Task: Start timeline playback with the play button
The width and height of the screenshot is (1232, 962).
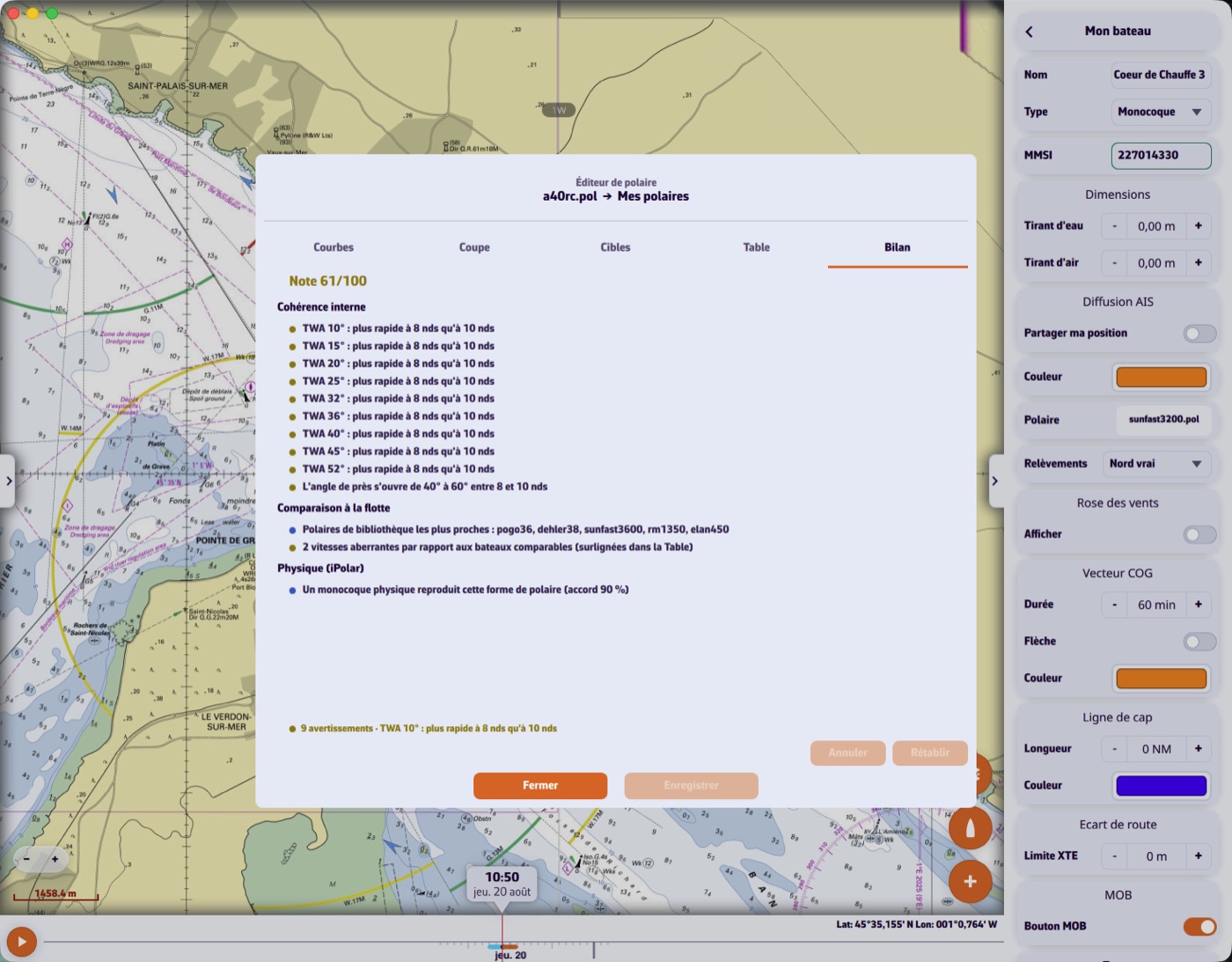Action: click(21, 942)
